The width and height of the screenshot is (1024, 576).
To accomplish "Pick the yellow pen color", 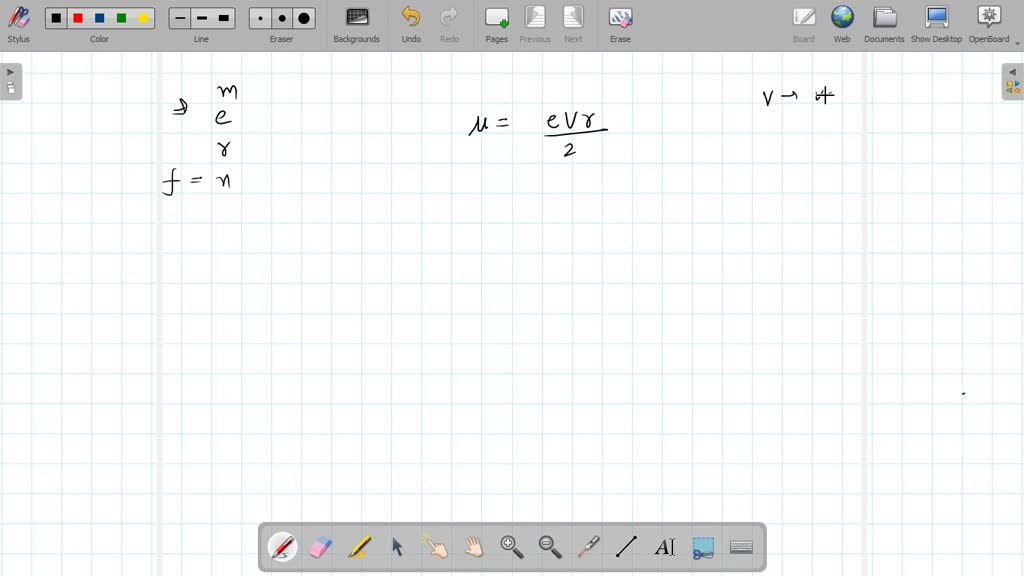I will point(143,18).
